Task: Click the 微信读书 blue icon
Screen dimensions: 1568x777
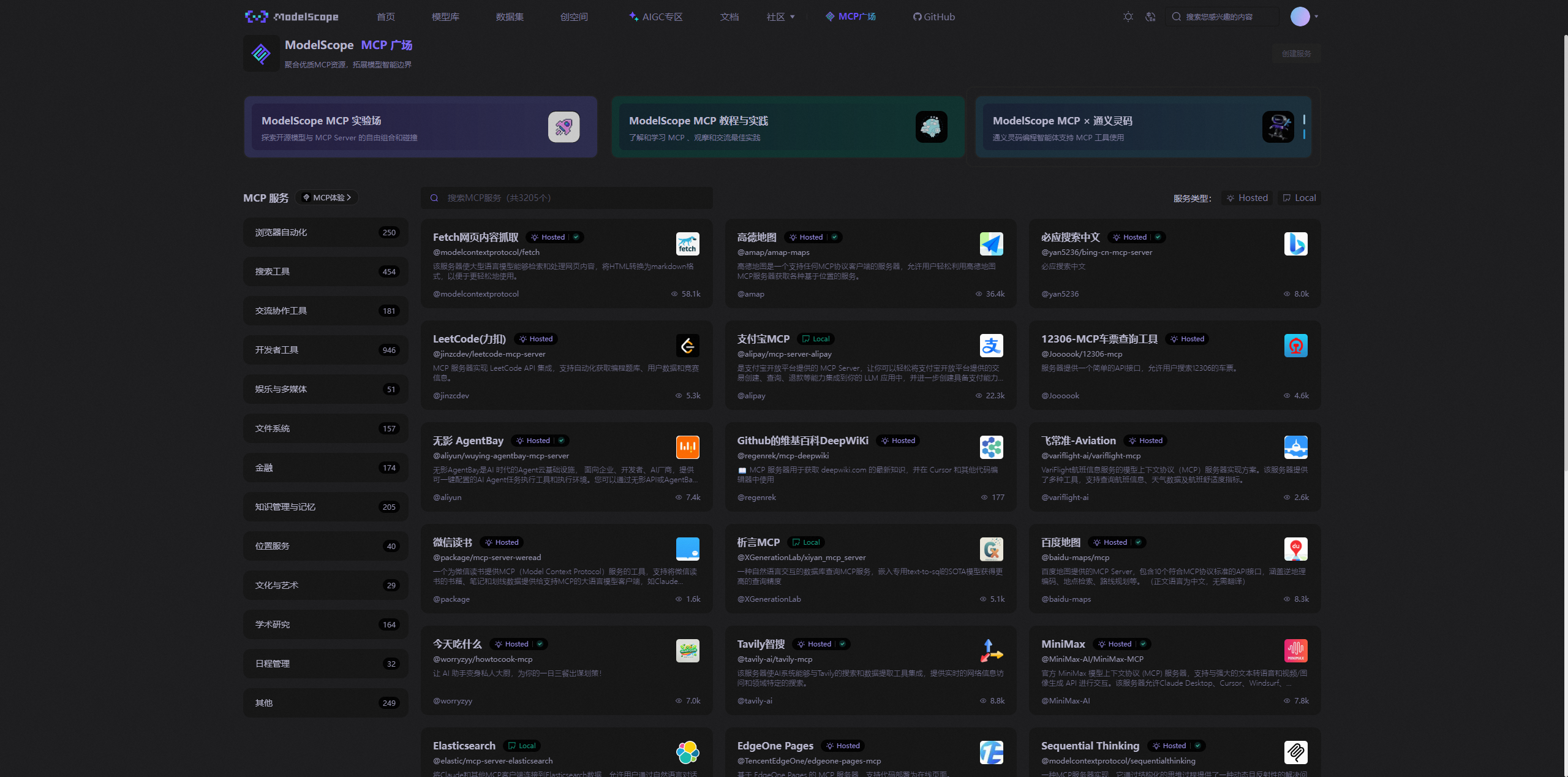Action: tap(687, 549)
